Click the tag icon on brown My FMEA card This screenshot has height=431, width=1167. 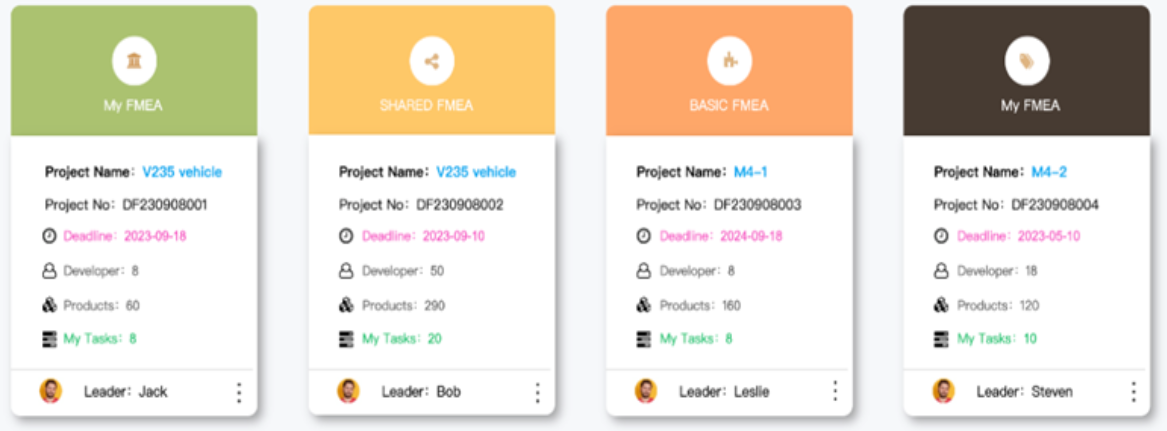click(1027, 61)
